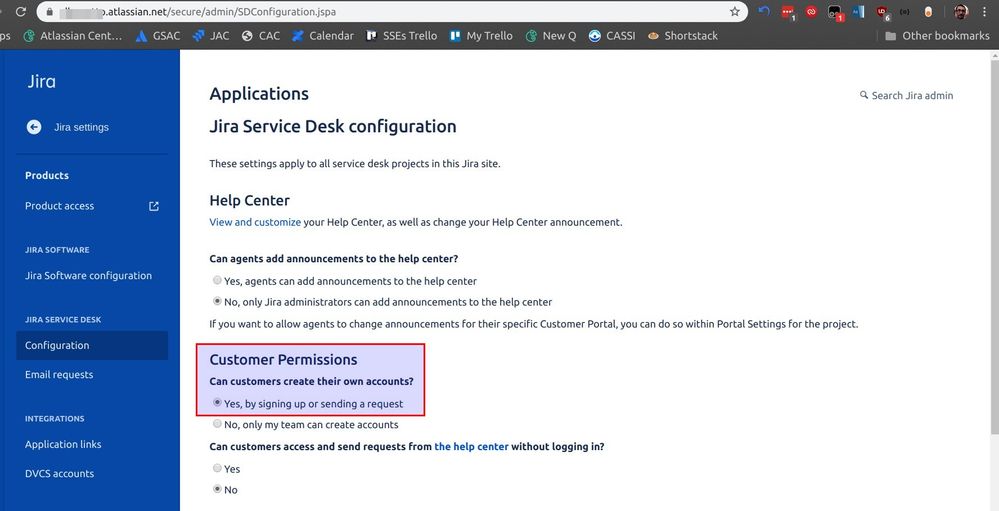Click the orange egg-shaped extension icon
Viewport: 999px width, 511px height.
pos(928,11)
